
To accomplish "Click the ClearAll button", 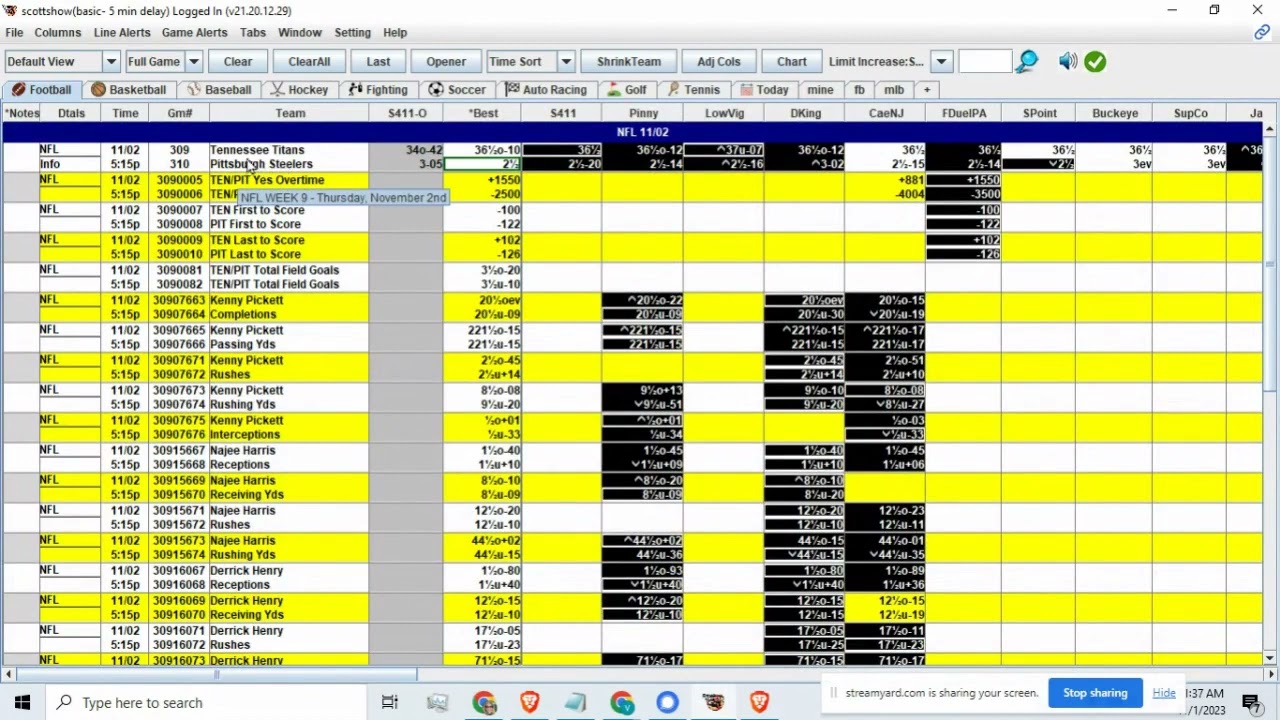I will 309,62.
